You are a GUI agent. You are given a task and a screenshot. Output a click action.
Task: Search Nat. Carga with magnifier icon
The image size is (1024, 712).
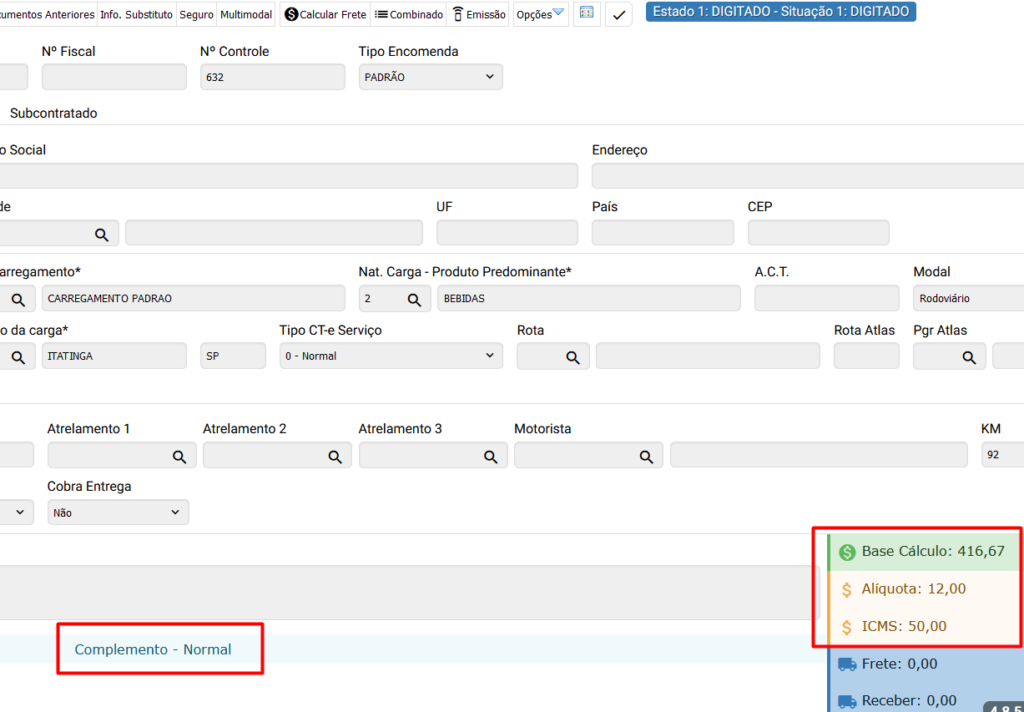click(414, 299)
